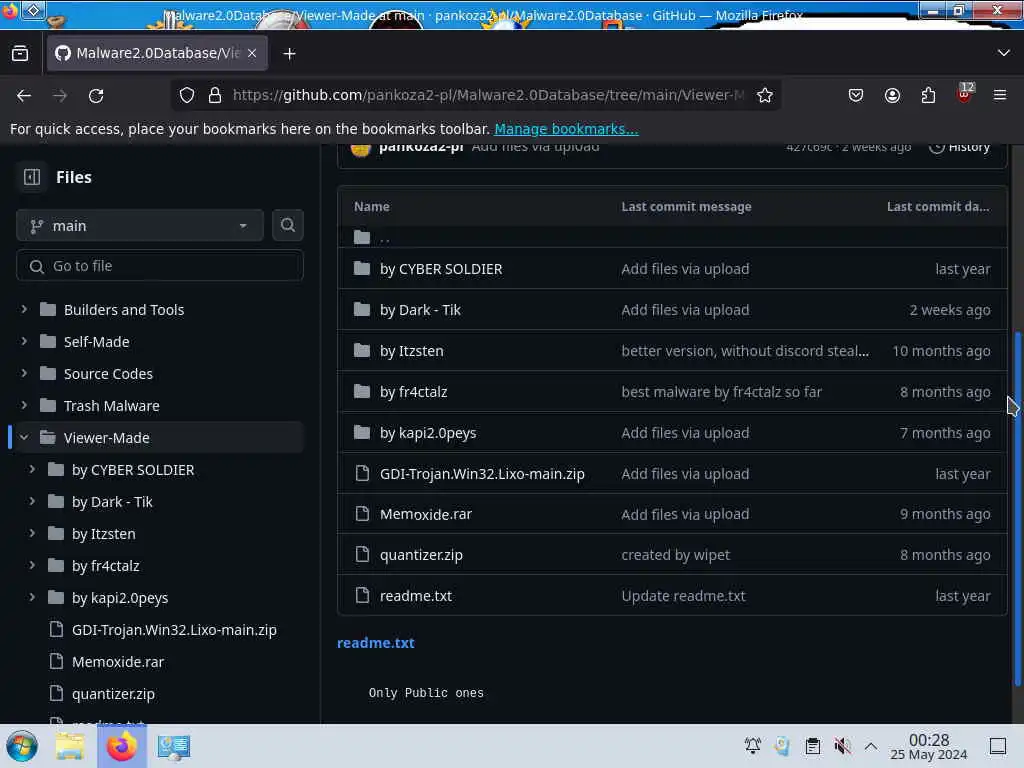
Task: Open by fr4ctalz folder in table
Action: (413, 392)
